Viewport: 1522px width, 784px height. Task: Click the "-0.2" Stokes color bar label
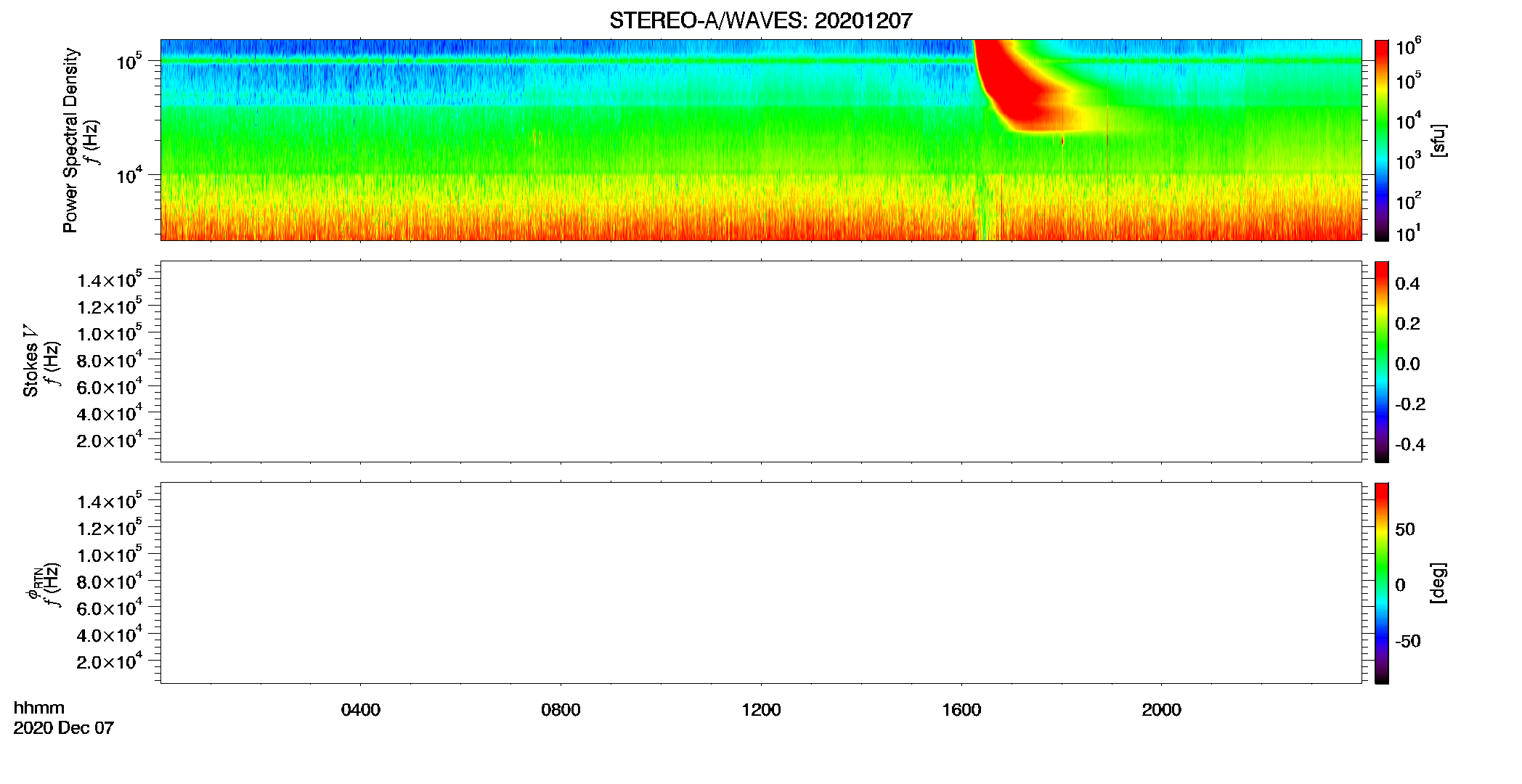point(1410,404)
